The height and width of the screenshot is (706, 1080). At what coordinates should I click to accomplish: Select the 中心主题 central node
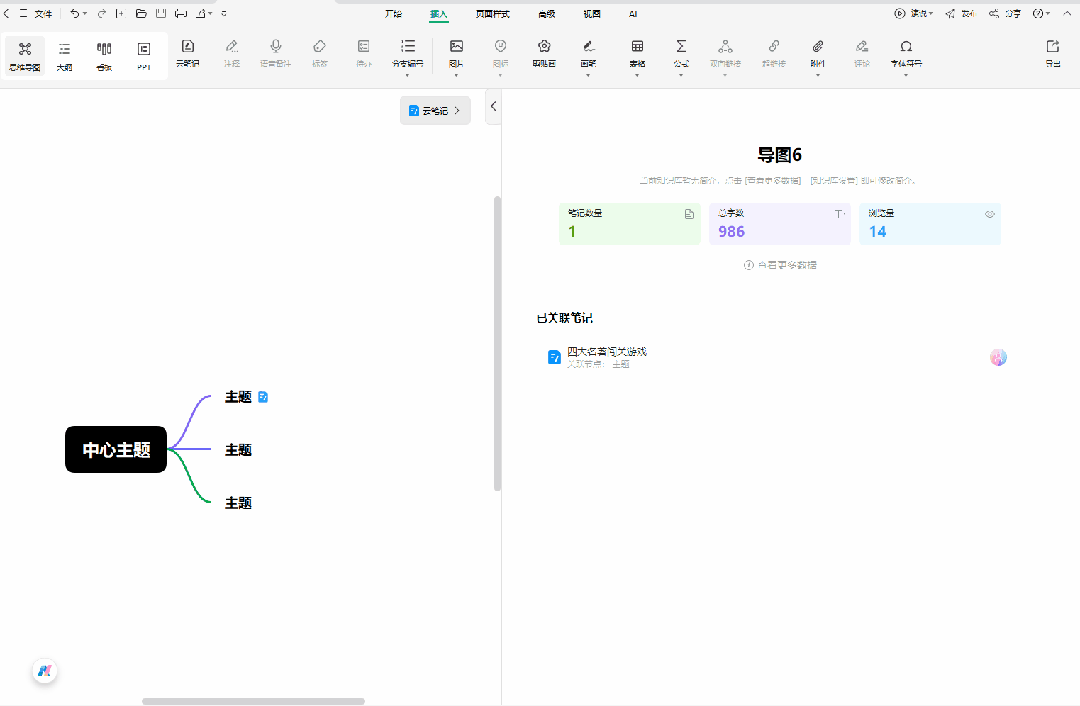point(116,449)
